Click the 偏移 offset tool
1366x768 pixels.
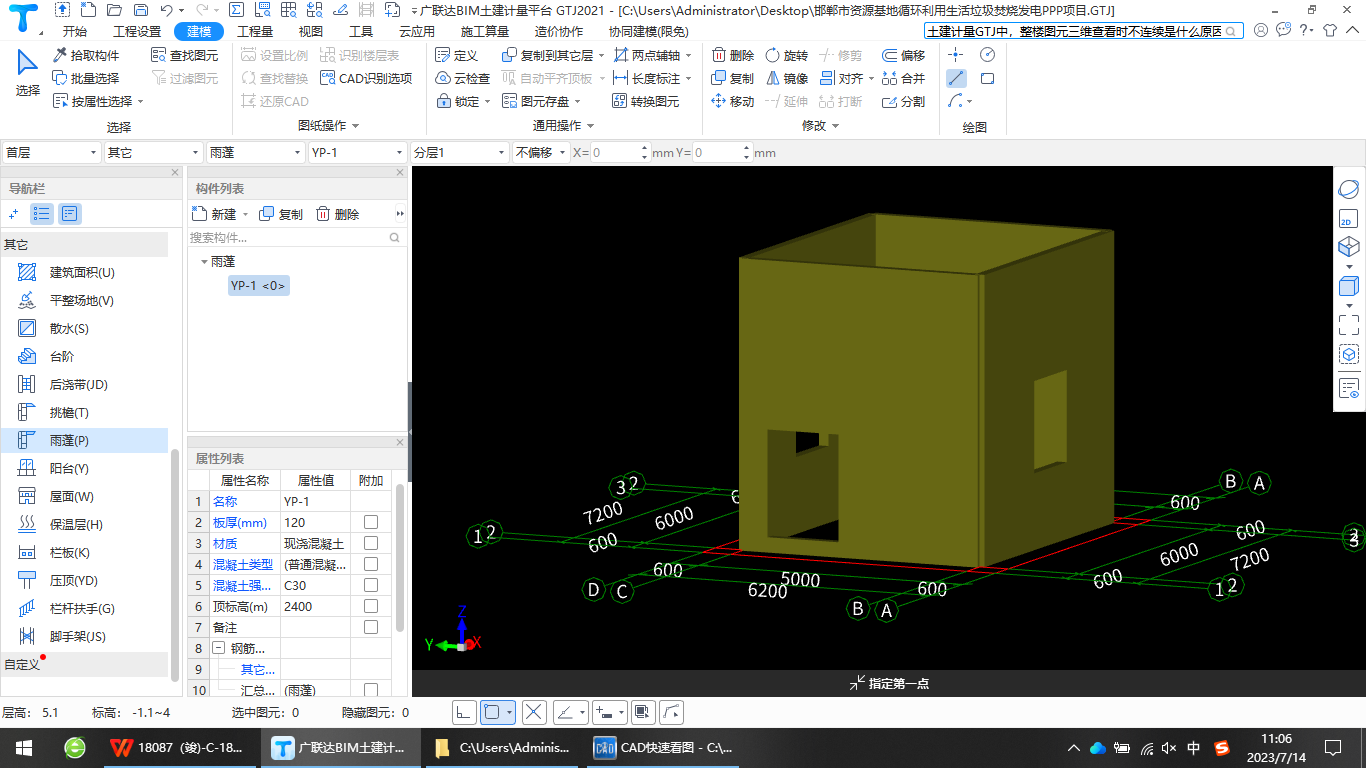click(x=904, y=55)
